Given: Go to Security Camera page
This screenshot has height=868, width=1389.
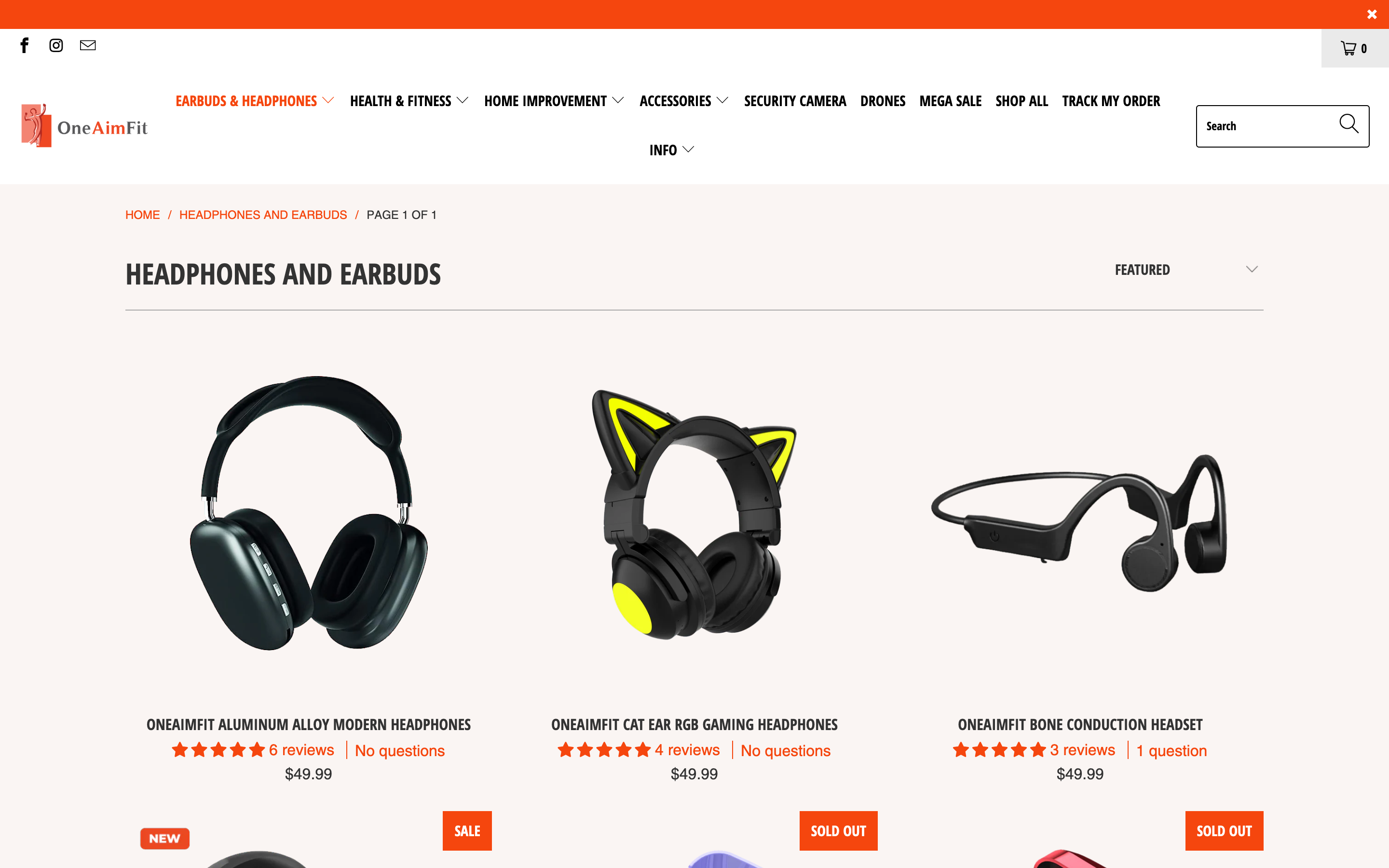Looking at the screenshot, I should coord(795,101).
